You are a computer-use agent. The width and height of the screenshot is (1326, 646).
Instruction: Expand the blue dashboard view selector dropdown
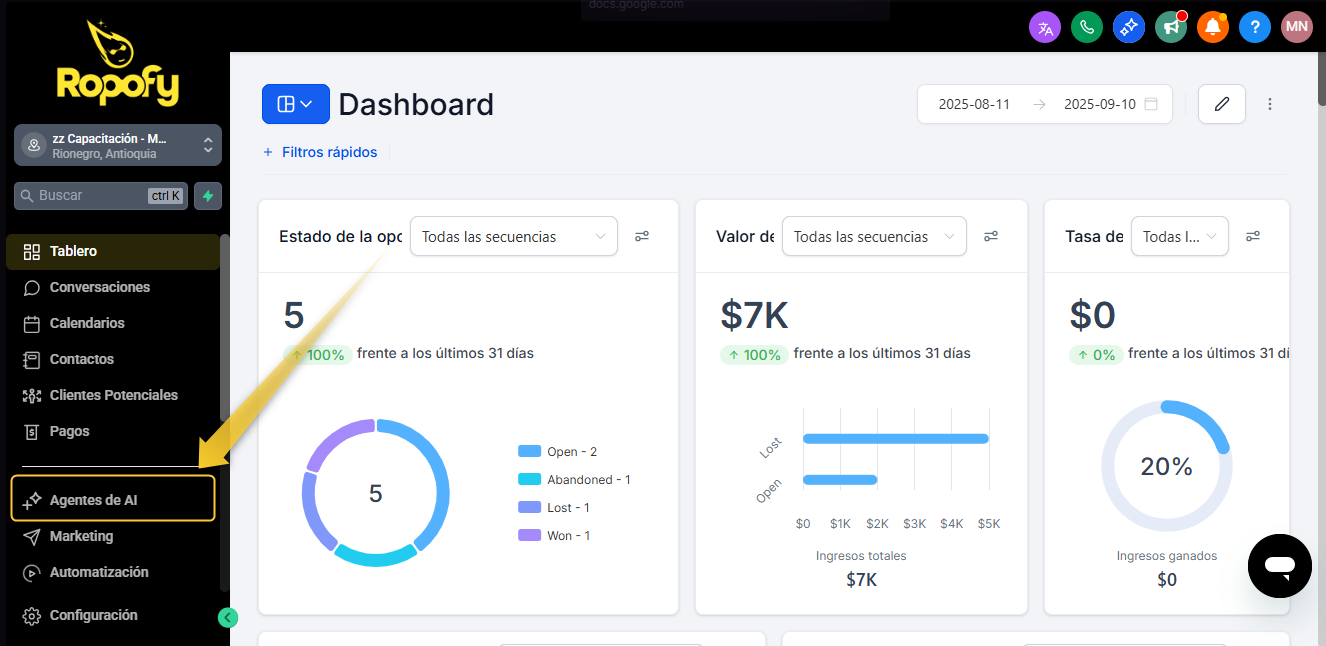click(x=295, y=104)
